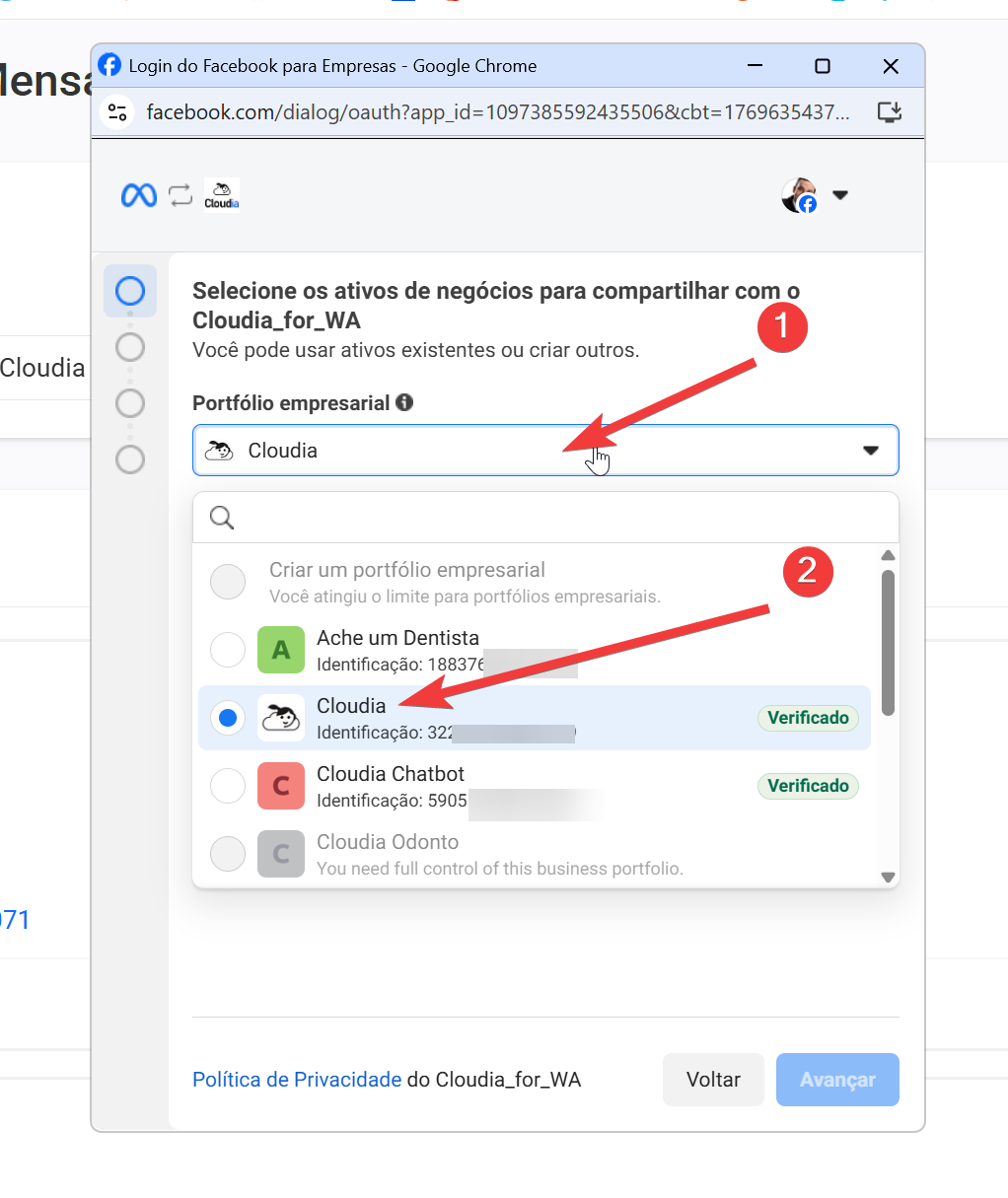Image resolution: width=1008 pixels, height=1198 pixels.
Task: Click the Cloudia app logo next to Meta
Action: 222,195
